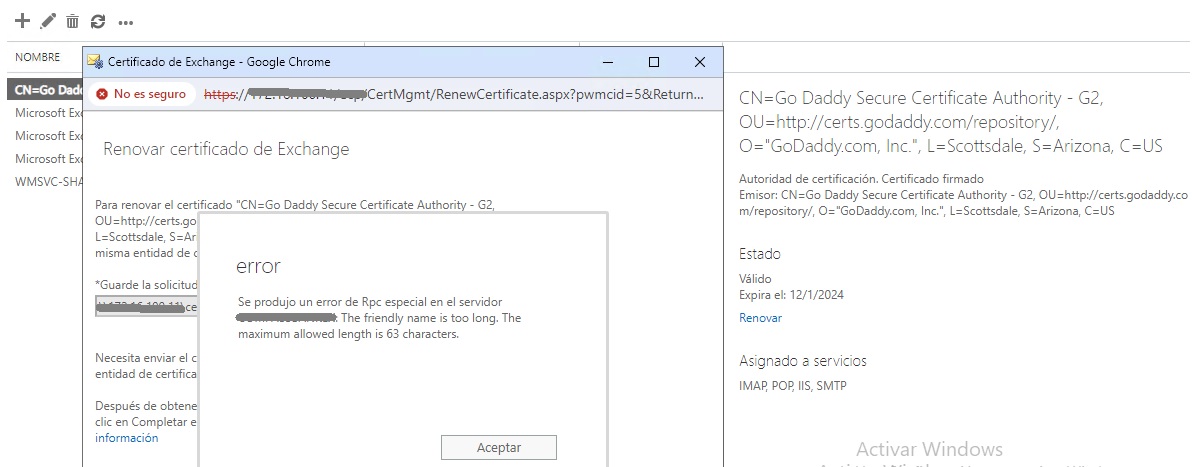The width and height of the screenshot is (1194, 467).
Task: Minimize the Certificado de Exchange window
Action: (x=608, y=62)
